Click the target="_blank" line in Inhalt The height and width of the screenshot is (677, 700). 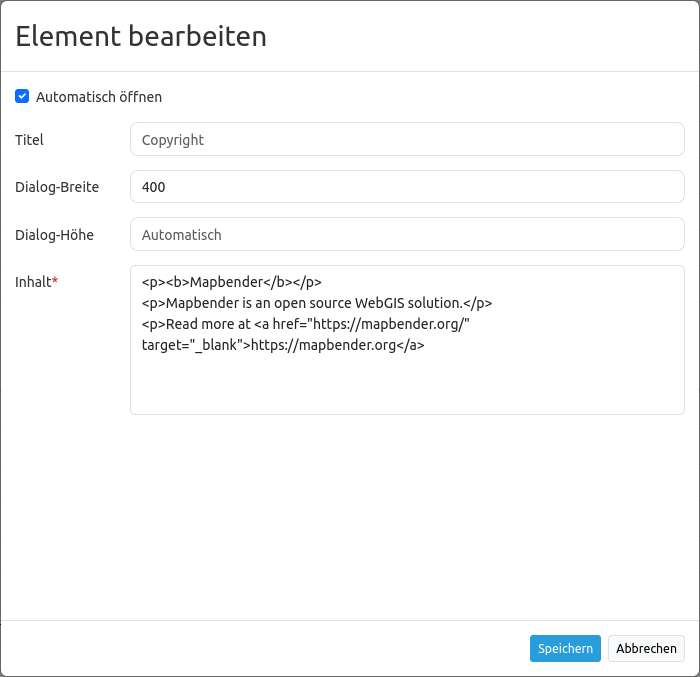(195, 345)
